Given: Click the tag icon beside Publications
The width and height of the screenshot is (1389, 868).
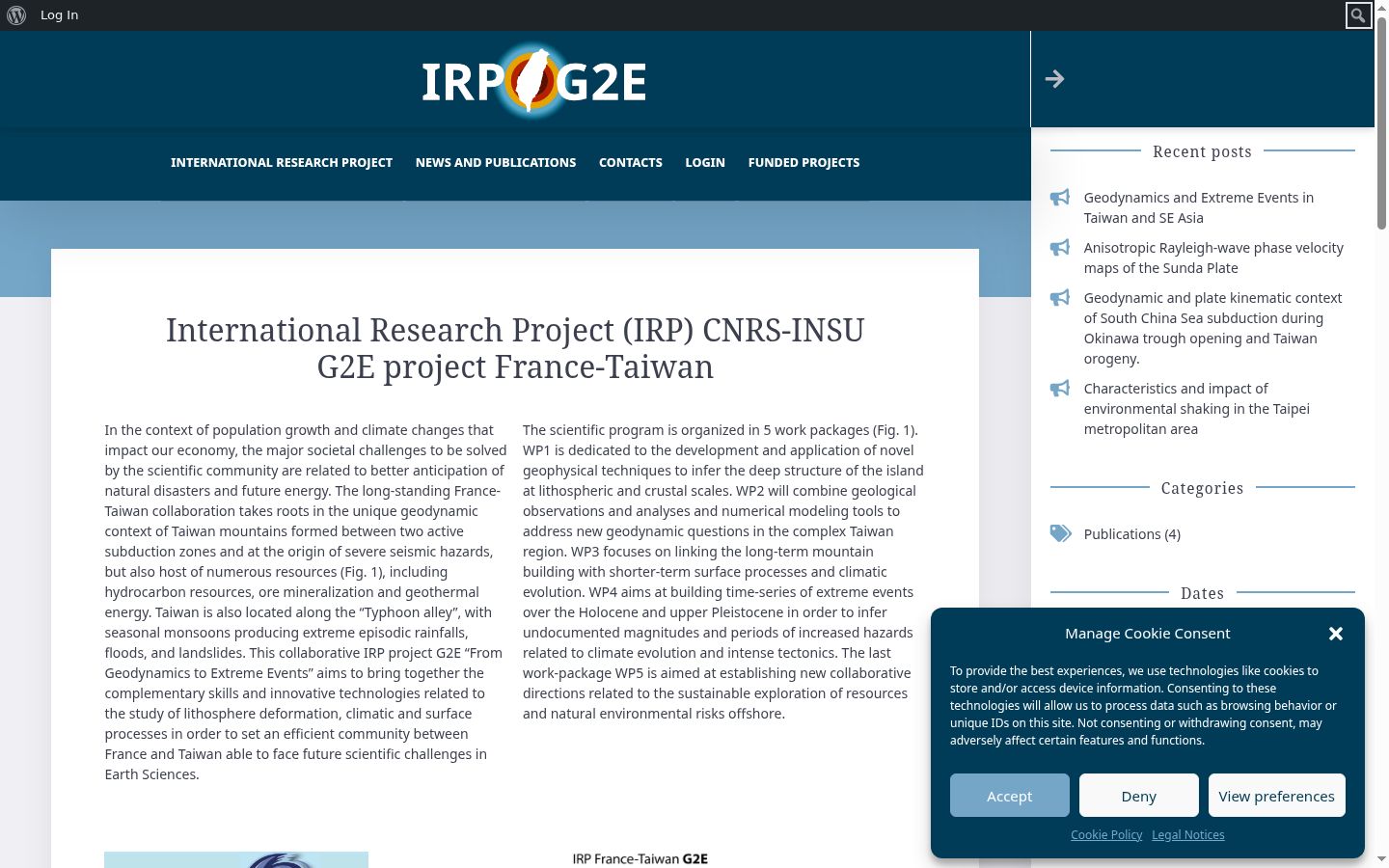Looking at the screenshot, I should point(1061,533).
